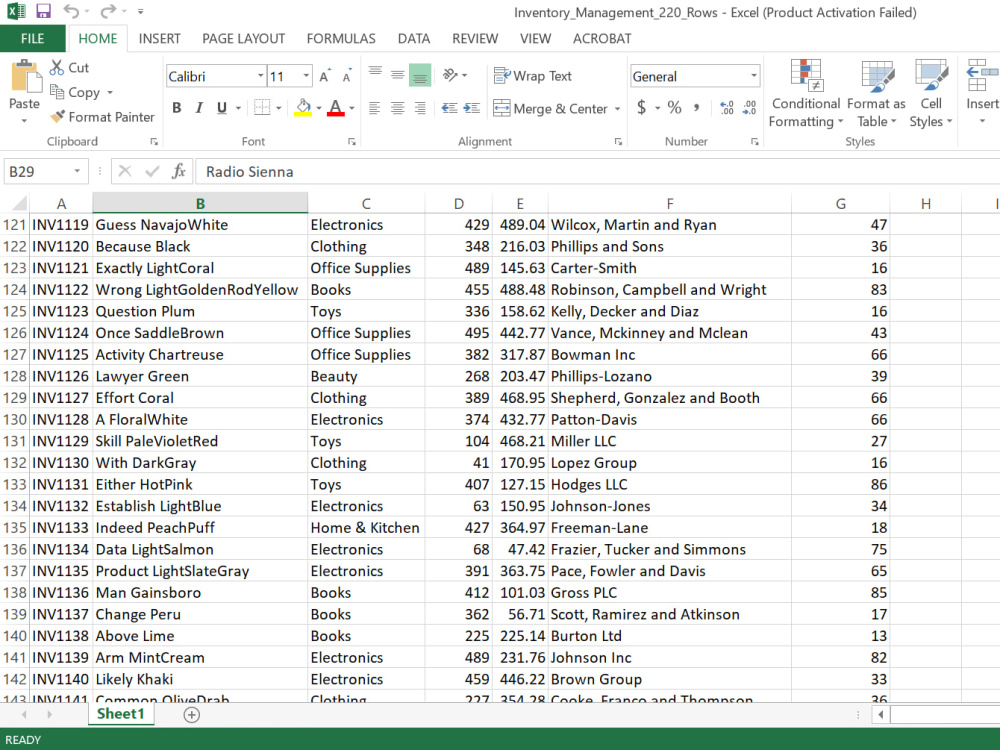1000x750 pixels.
Task: Apply yellow fill color bucket
Action: pos(304,108)
